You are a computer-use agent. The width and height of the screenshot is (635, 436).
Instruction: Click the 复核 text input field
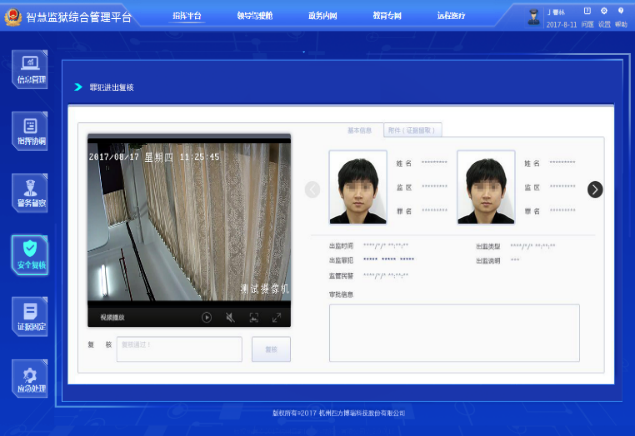(x=179, y=349)
